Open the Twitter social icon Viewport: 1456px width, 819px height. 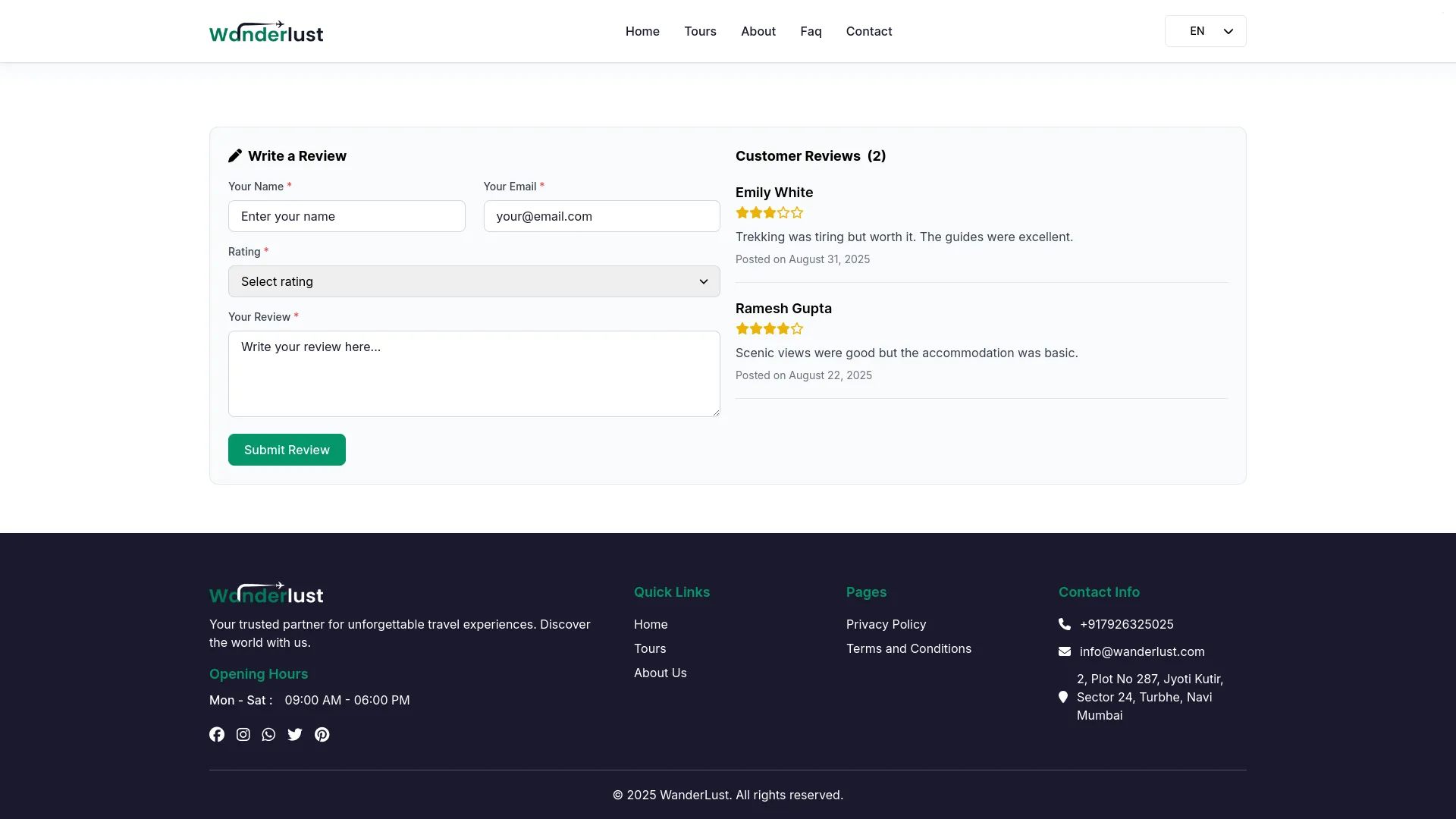[295, 734]
